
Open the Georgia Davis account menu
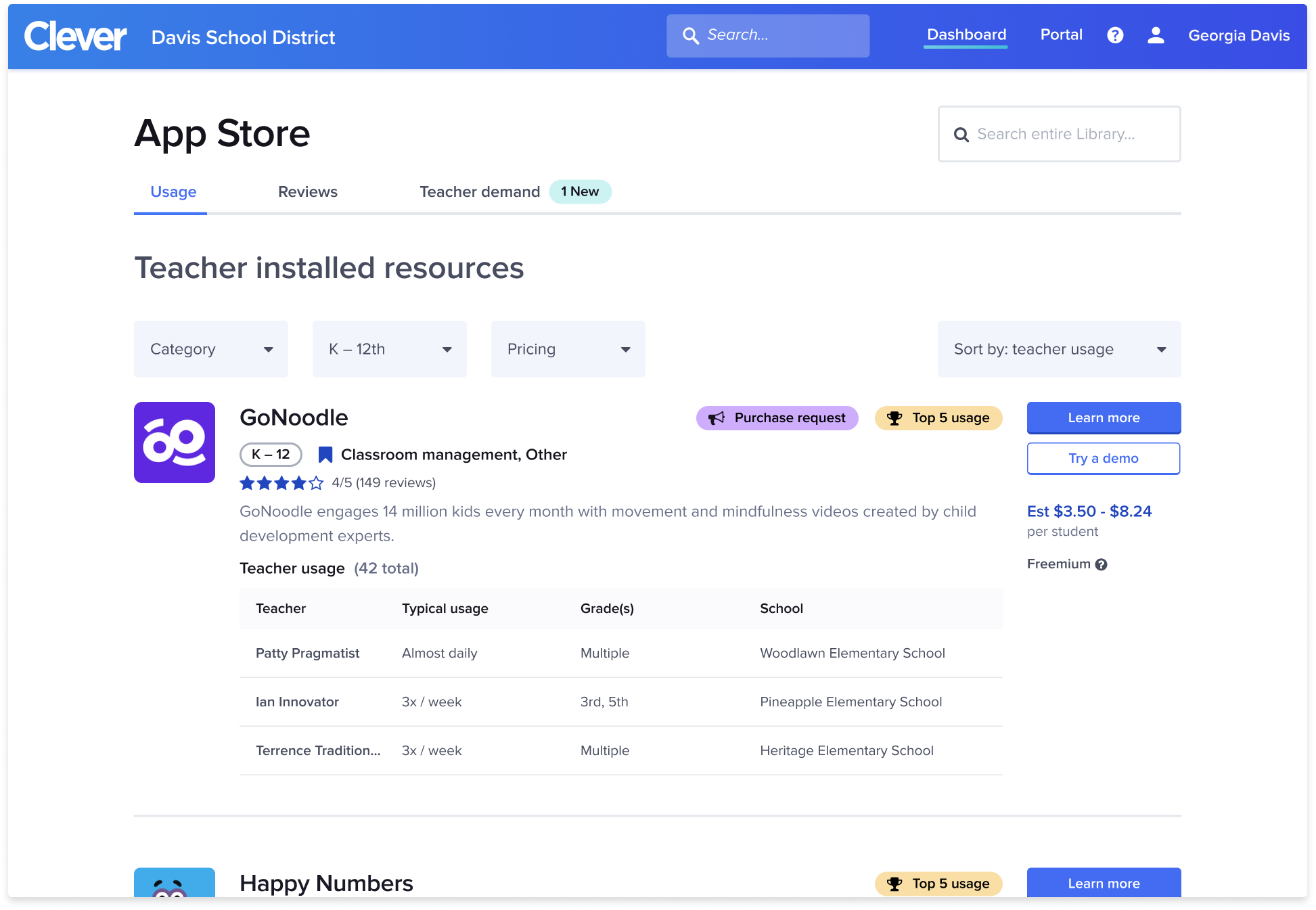(1239, 35)
